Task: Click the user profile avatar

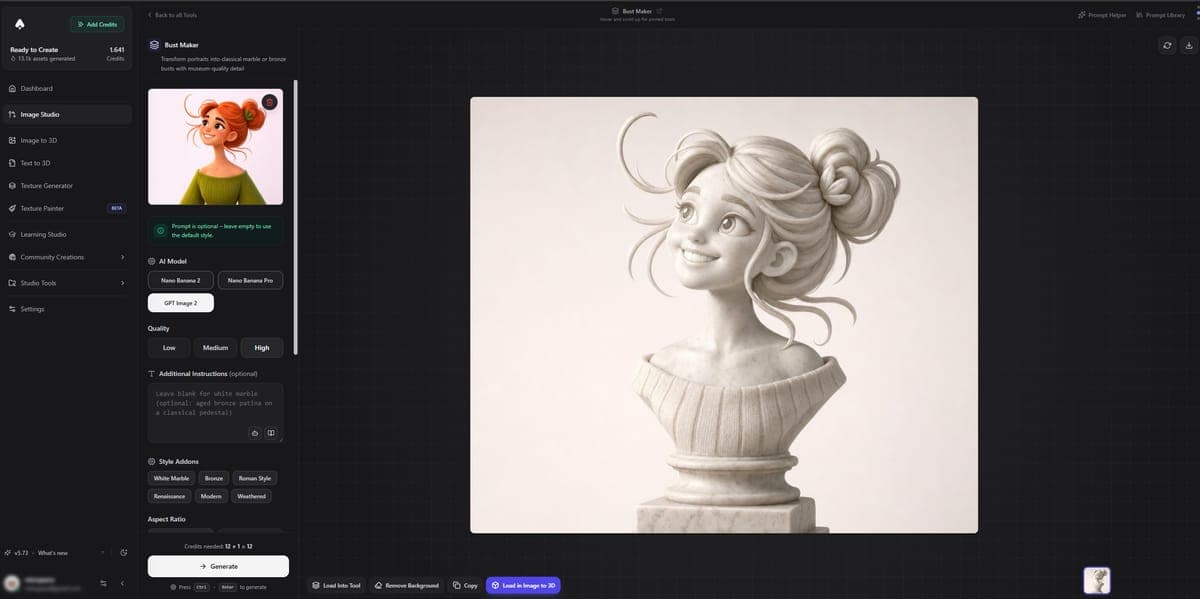Action: tap(12, 583)
